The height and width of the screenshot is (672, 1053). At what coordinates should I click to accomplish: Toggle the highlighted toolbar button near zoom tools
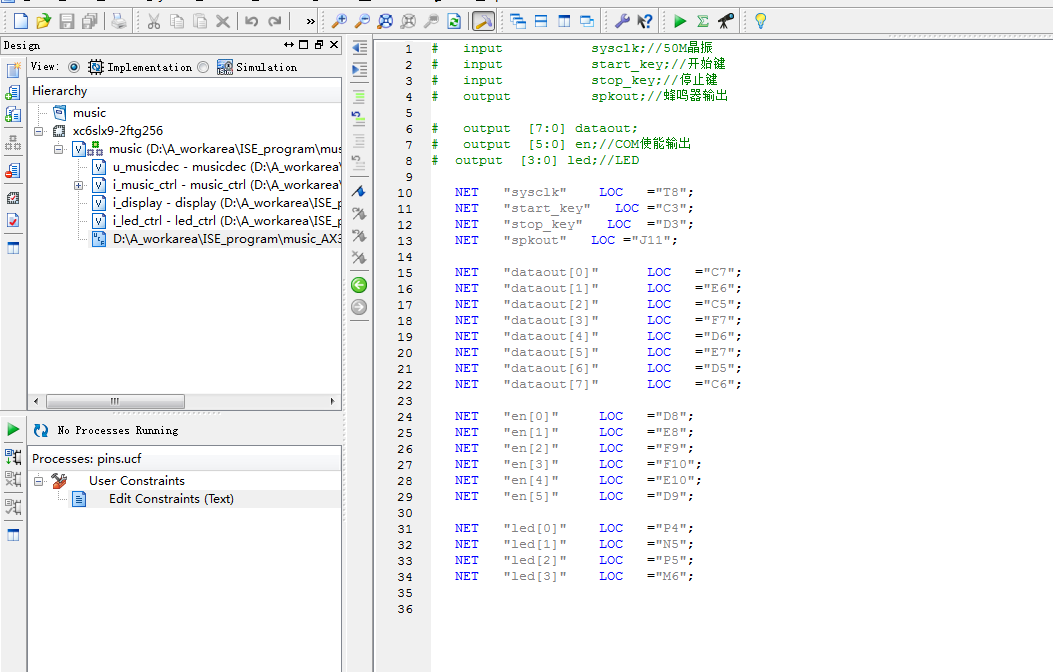[x=483, y=21]
